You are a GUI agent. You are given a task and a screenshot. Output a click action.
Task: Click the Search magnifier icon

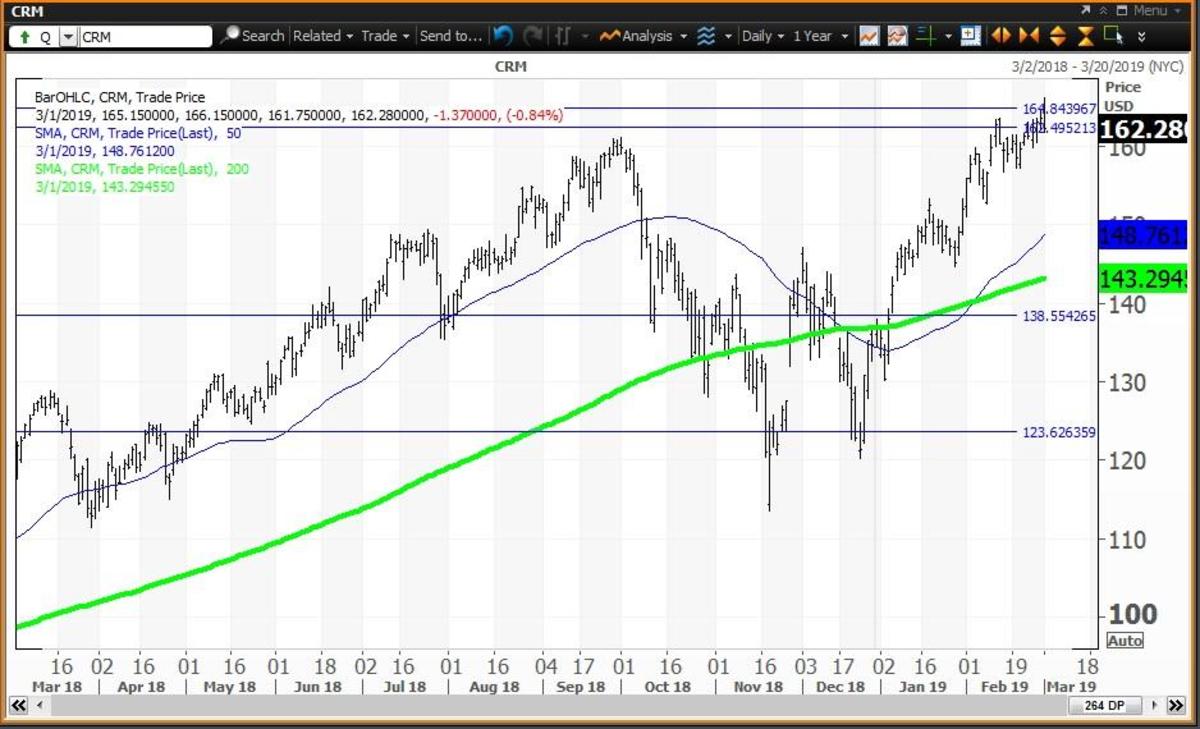click(x=231, y=36)
